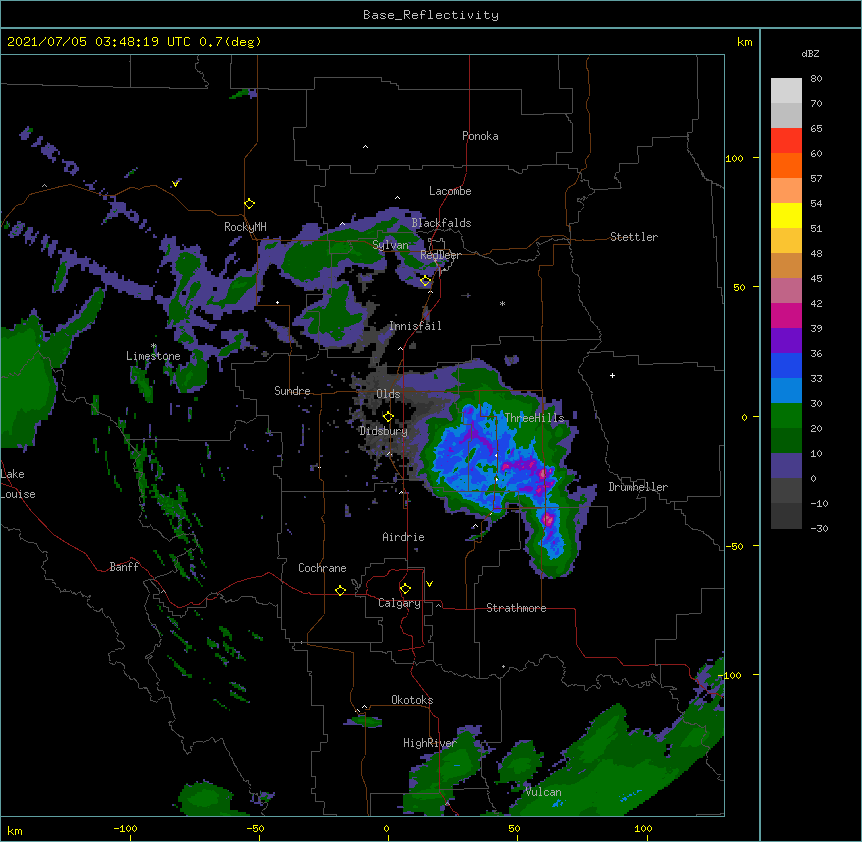Image resolution: width=862 pixels, height=842 pixels.
Task: Pick the bright yellow 51-54 dBZ swatch
Action: tap(786, 215)
